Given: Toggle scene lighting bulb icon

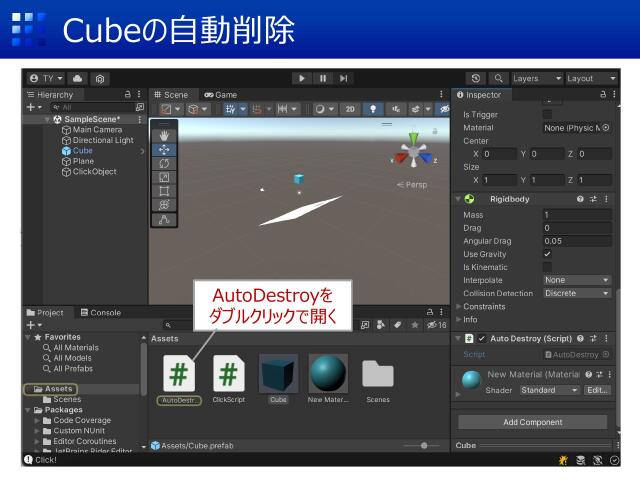Looking at the screenshot, I should click(374, 109).
